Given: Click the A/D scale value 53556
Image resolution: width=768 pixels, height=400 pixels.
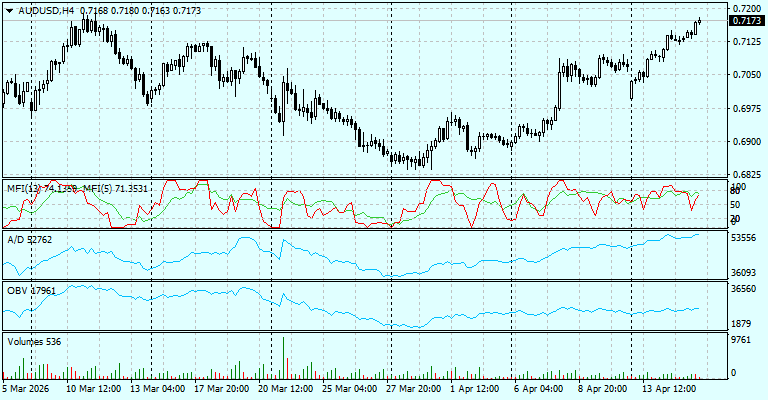Looking at the screenshot, I should tap(744, 238).
